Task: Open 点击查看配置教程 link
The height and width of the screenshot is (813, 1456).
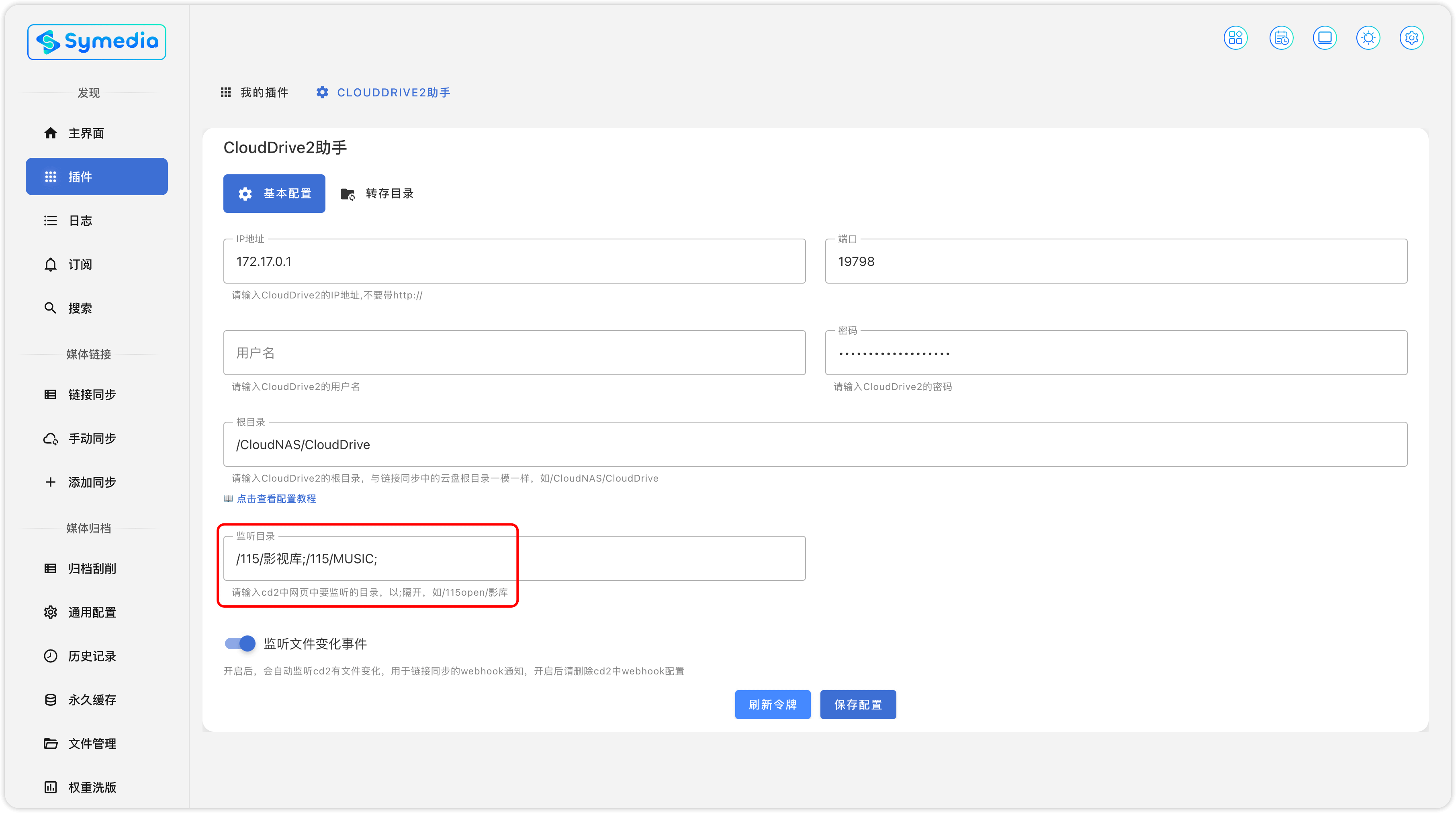Action: 276,498
